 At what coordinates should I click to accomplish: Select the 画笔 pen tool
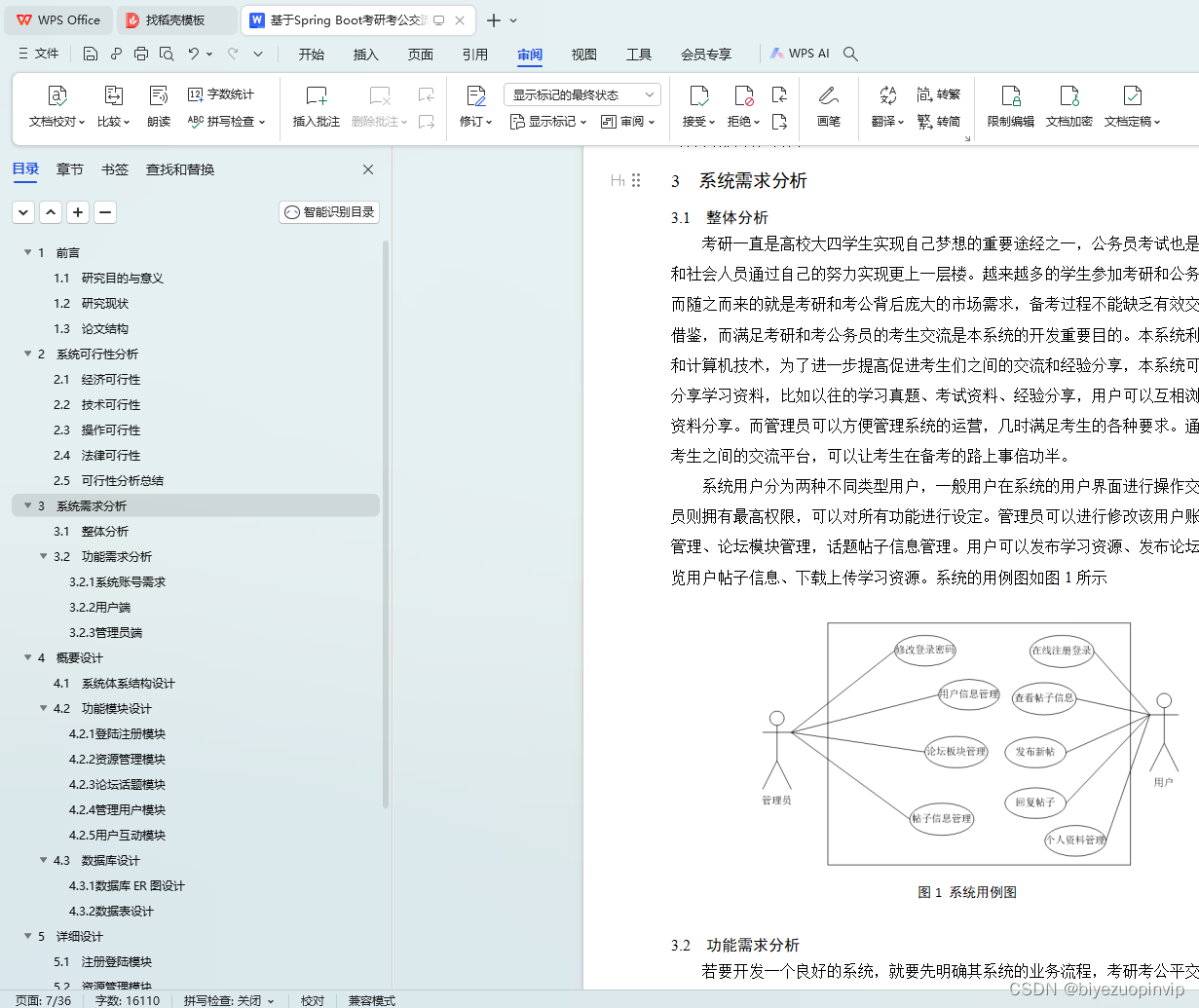click(829, 107)
